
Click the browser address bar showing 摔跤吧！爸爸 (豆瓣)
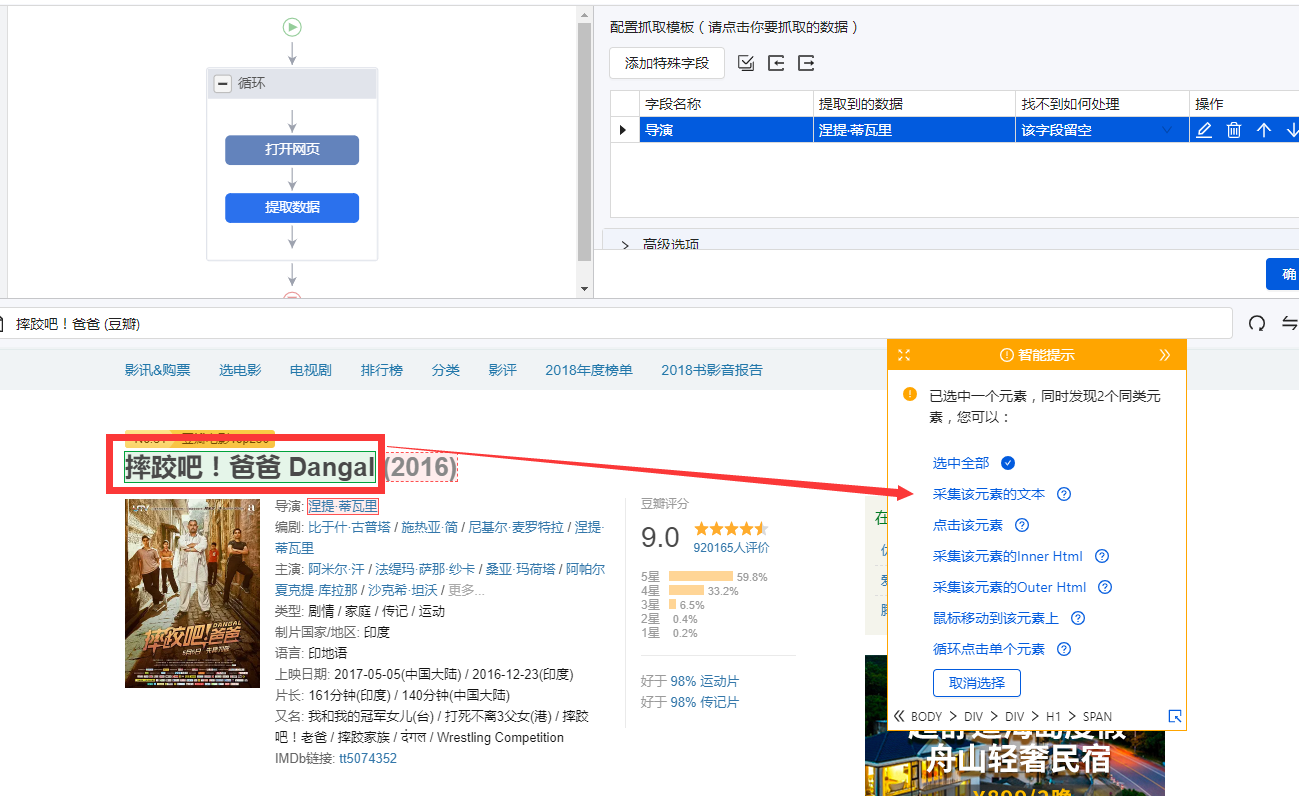pyautogui.click(x=616, y=324)
